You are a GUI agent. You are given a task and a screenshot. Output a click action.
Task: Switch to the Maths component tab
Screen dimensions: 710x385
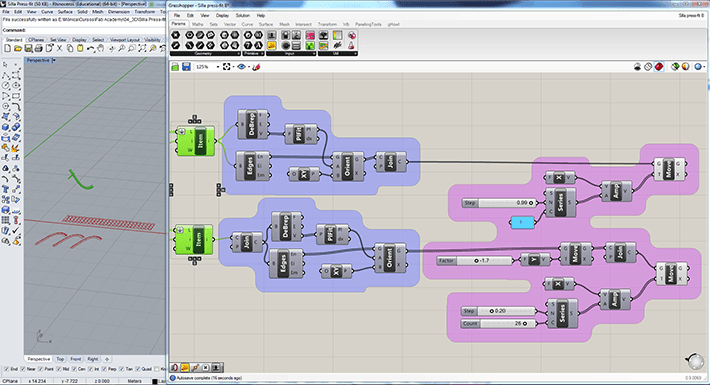click(197, 24)
